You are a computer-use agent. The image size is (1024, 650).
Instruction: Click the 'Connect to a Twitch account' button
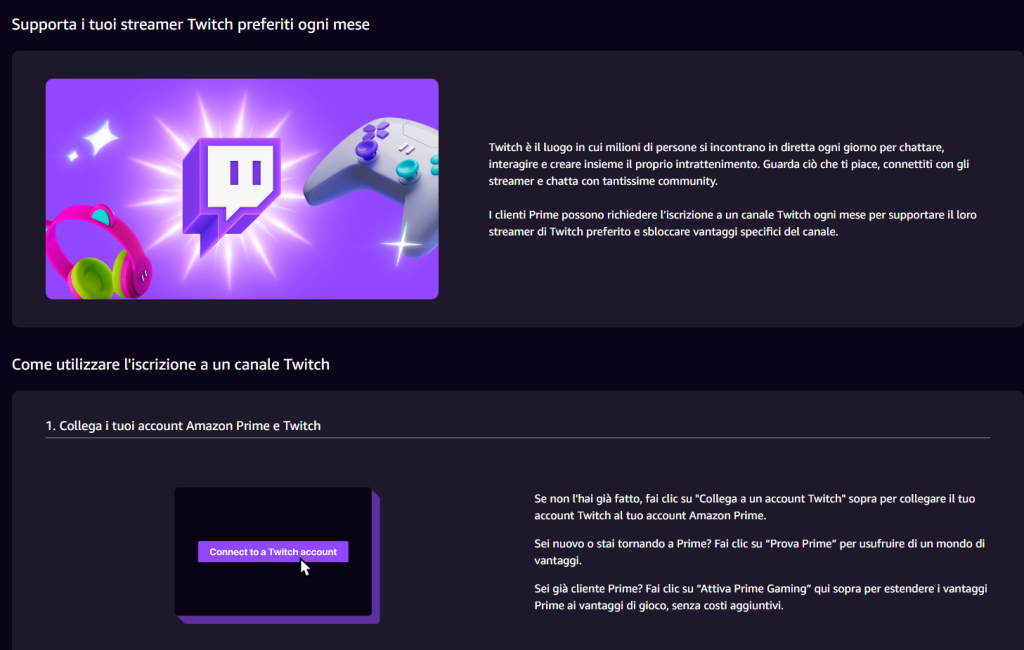[x=273, y=551]
